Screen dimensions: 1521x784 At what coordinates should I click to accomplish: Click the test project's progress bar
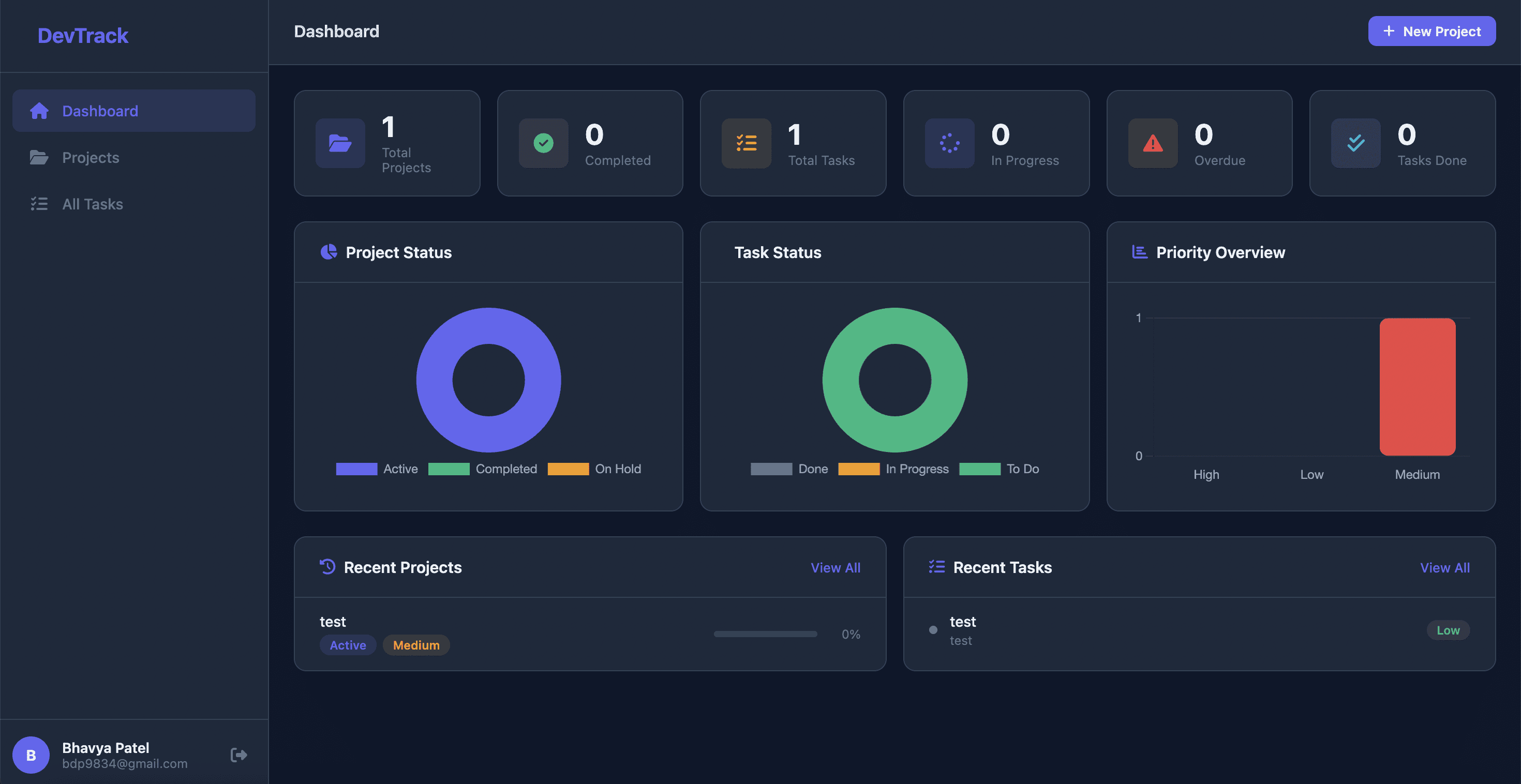pyautogui.click(x=765, y=634)
